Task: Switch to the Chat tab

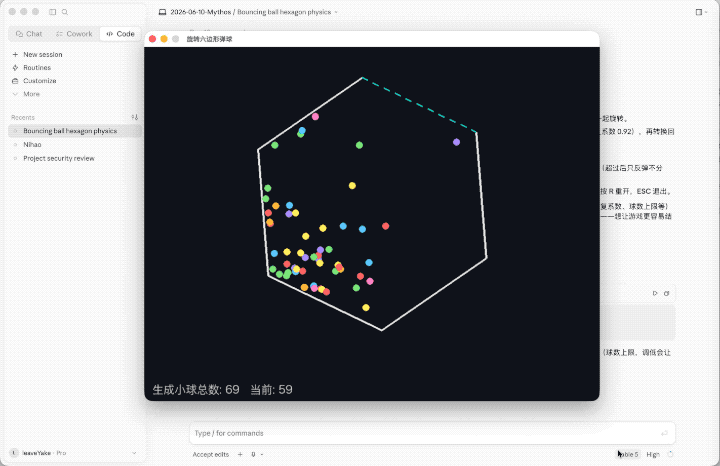Action: click(x=29, y=34)
